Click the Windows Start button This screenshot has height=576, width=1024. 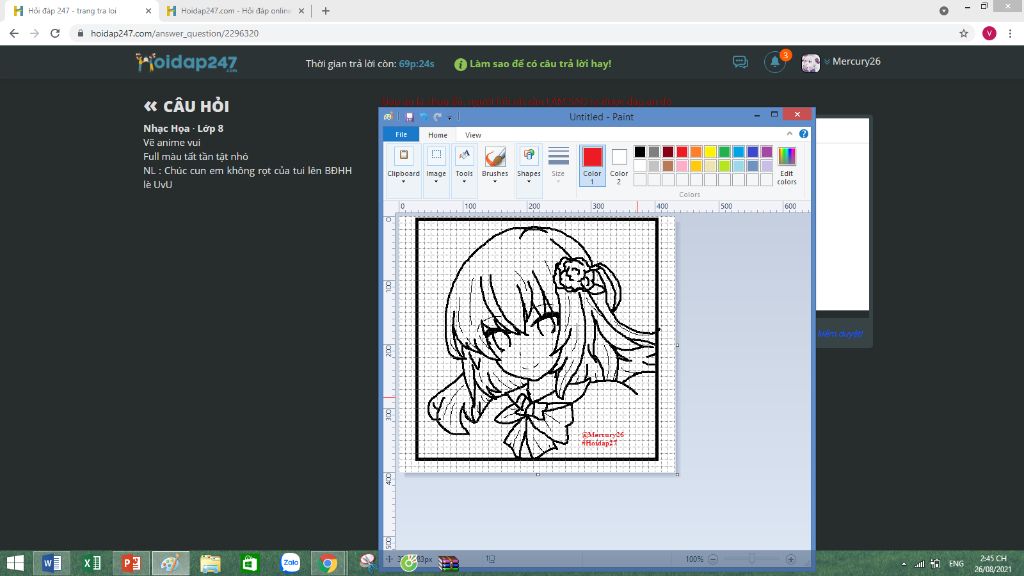point(15,563)
